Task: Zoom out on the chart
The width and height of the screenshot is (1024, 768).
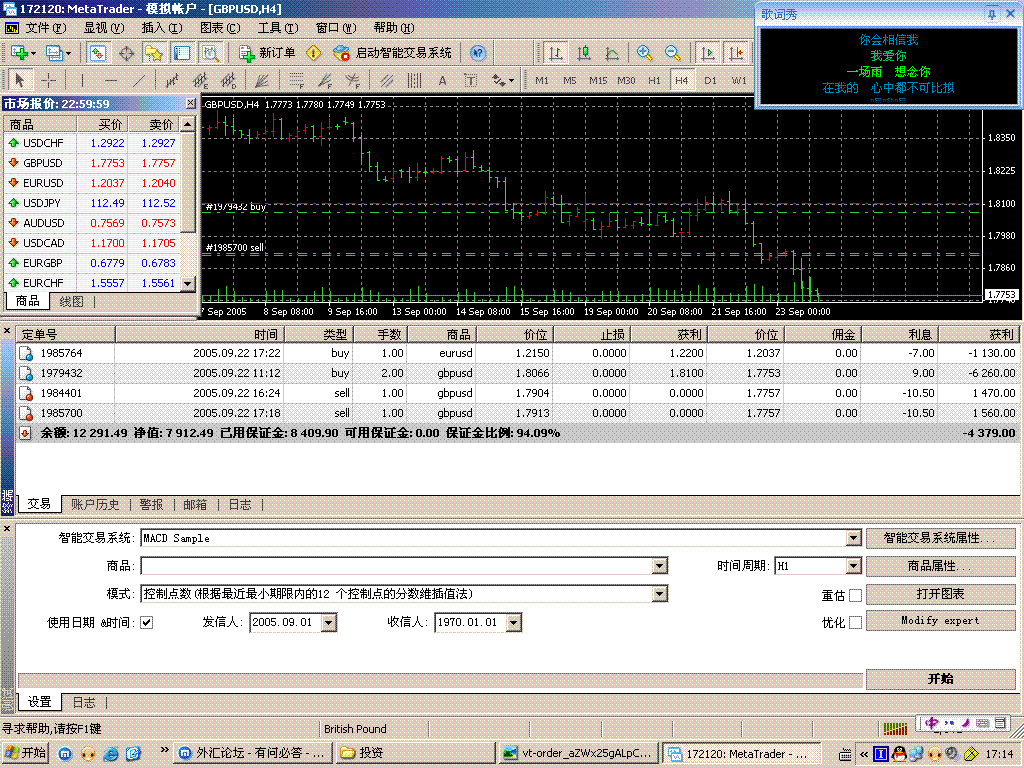Action: click(x=673, y=53)
